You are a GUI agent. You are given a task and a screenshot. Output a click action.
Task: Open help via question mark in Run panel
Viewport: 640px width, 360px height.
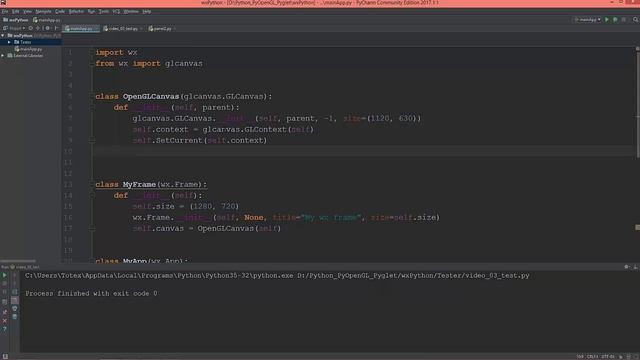4,329
